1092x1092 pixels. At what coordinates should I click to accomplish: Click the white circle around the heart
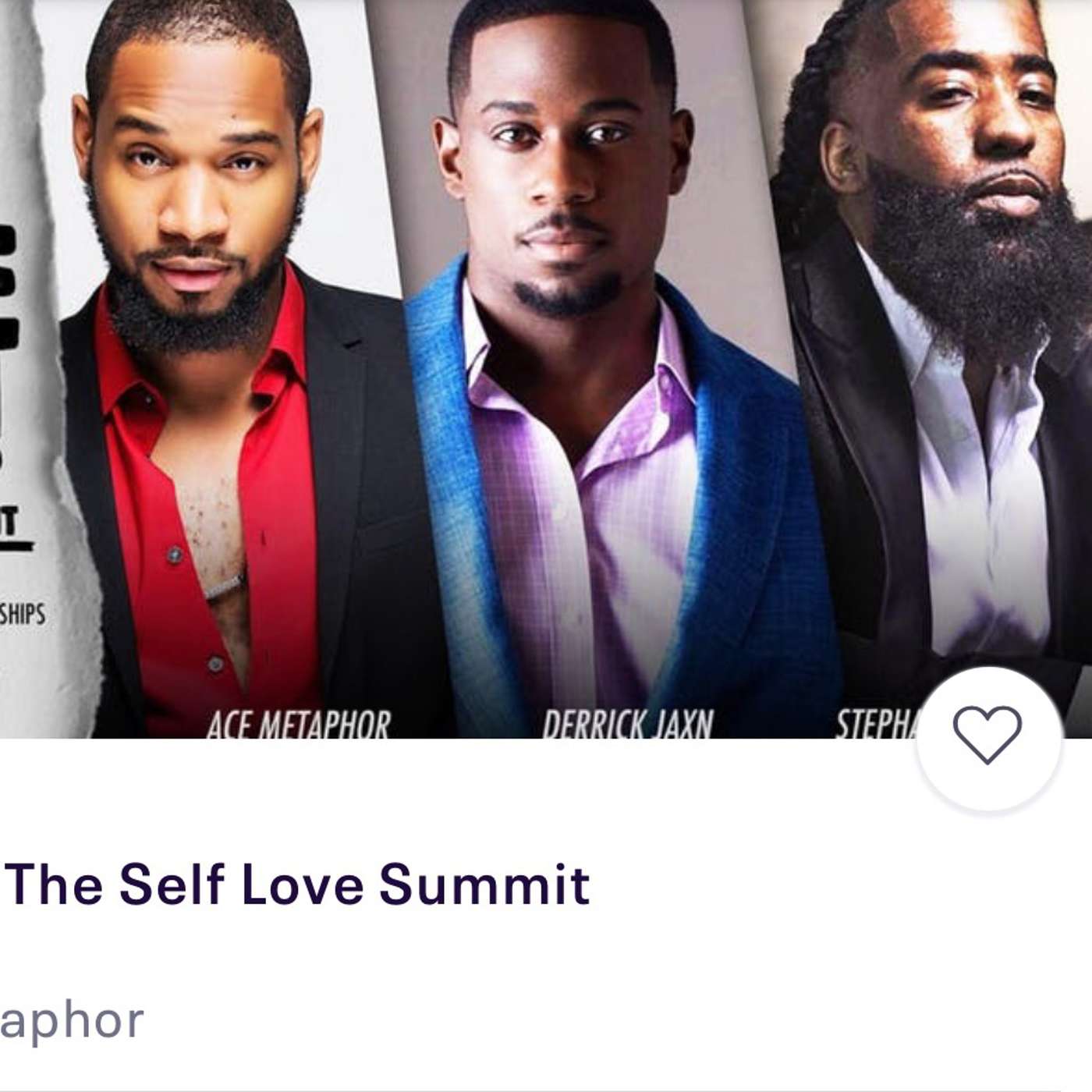(x=988, y=739)
